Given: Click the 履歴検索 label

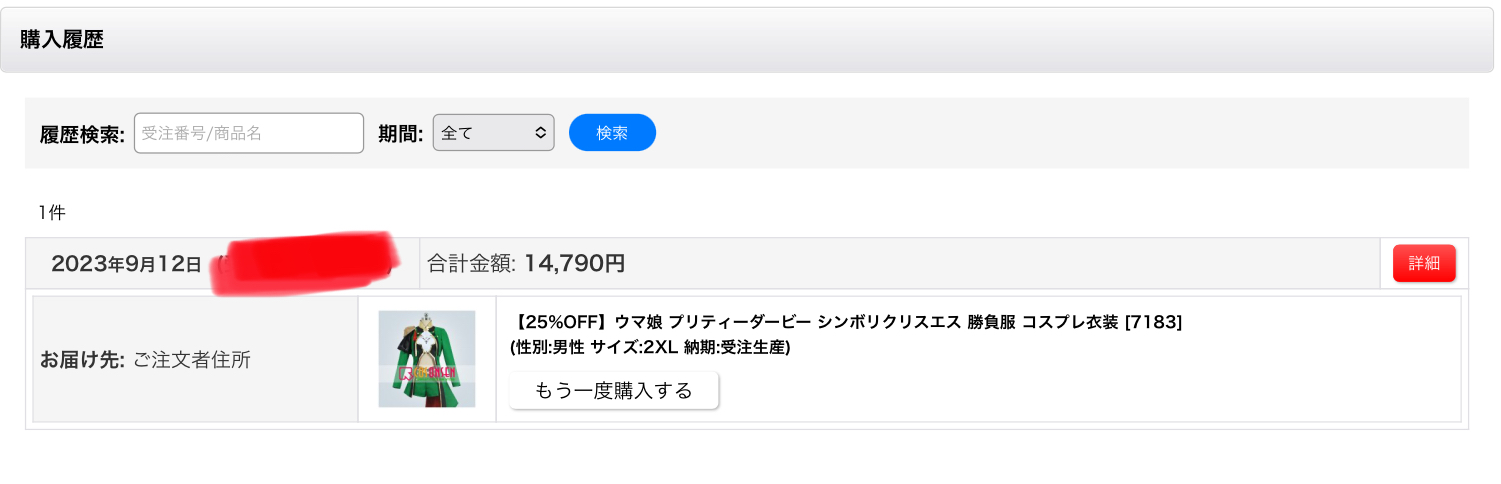Looking at the screenshot, I should tap(82, 134).
